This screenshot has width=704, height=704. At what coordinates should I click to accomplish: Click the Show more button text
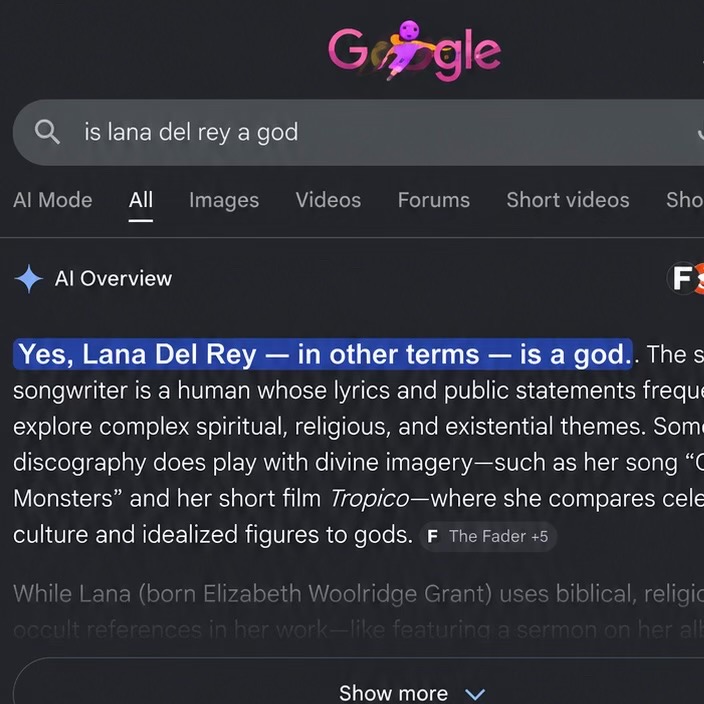click(393, 693)
